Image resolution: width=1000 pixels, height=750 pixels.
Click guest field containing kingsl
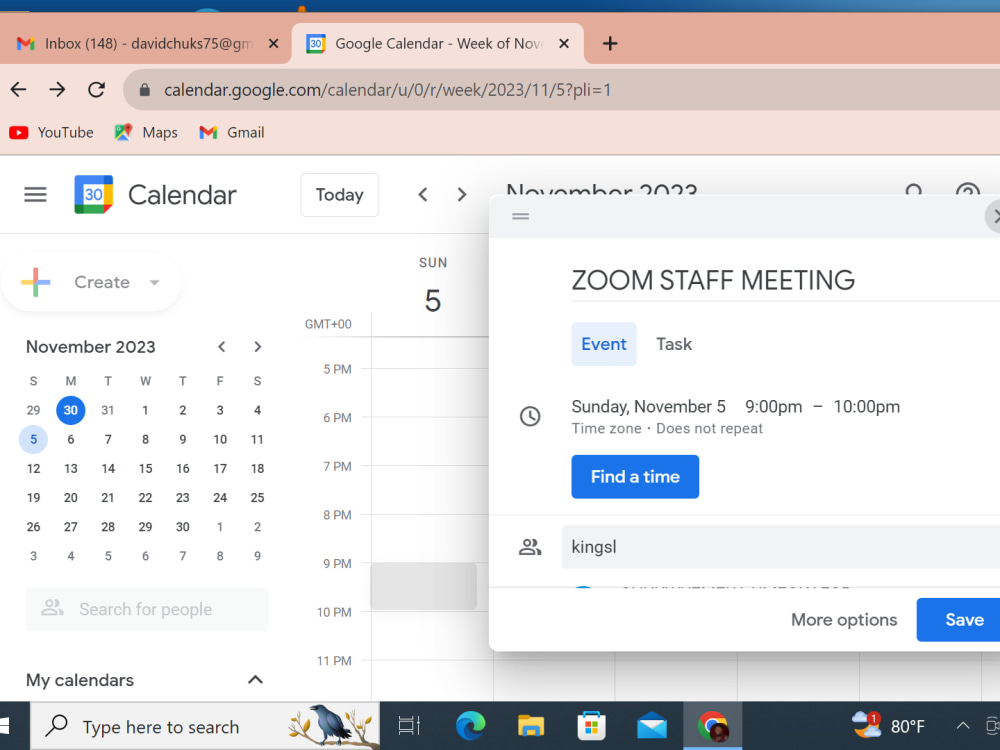coord(781,547)
